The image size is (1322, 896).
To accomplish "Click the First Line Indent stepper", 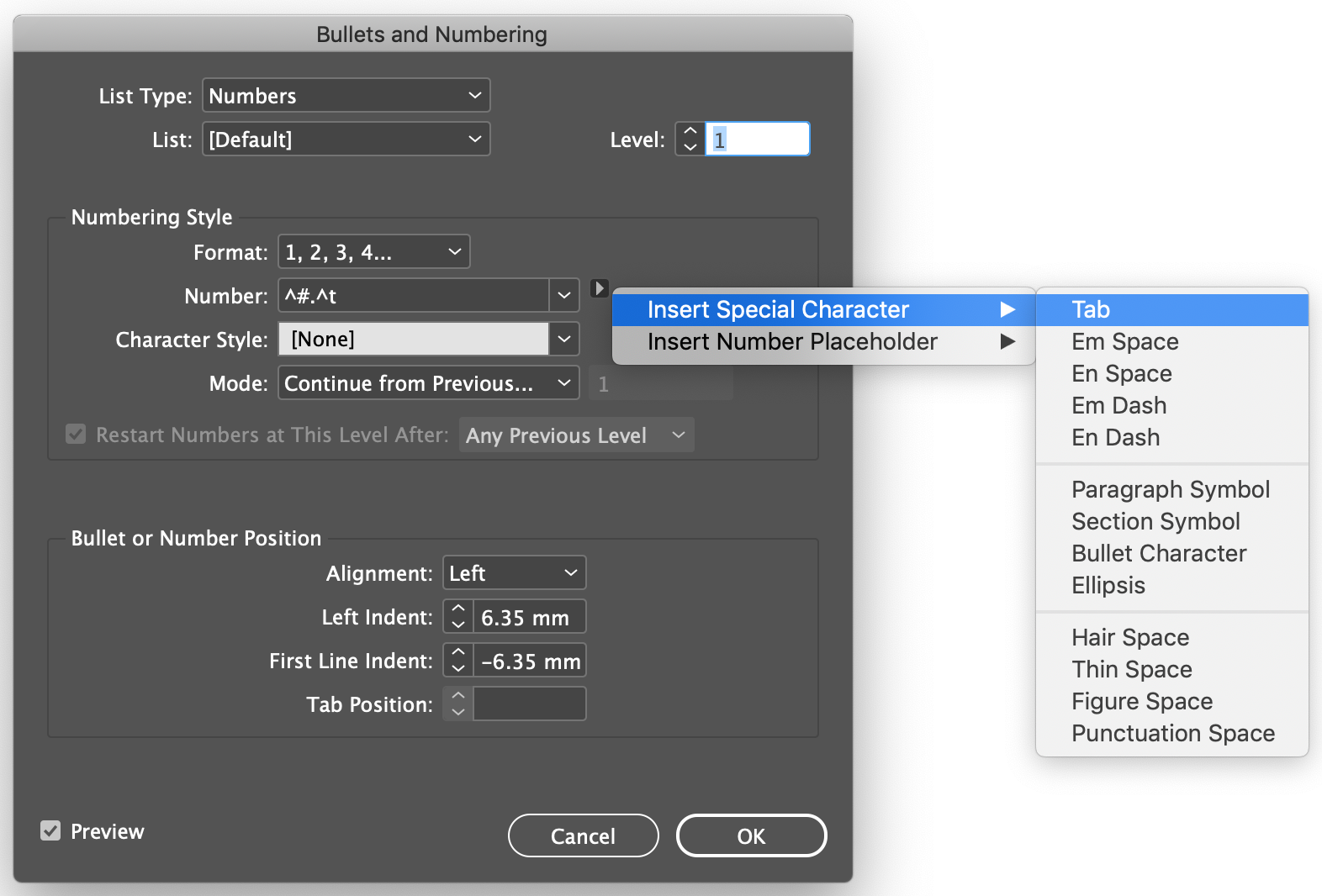I will [458, 661].
